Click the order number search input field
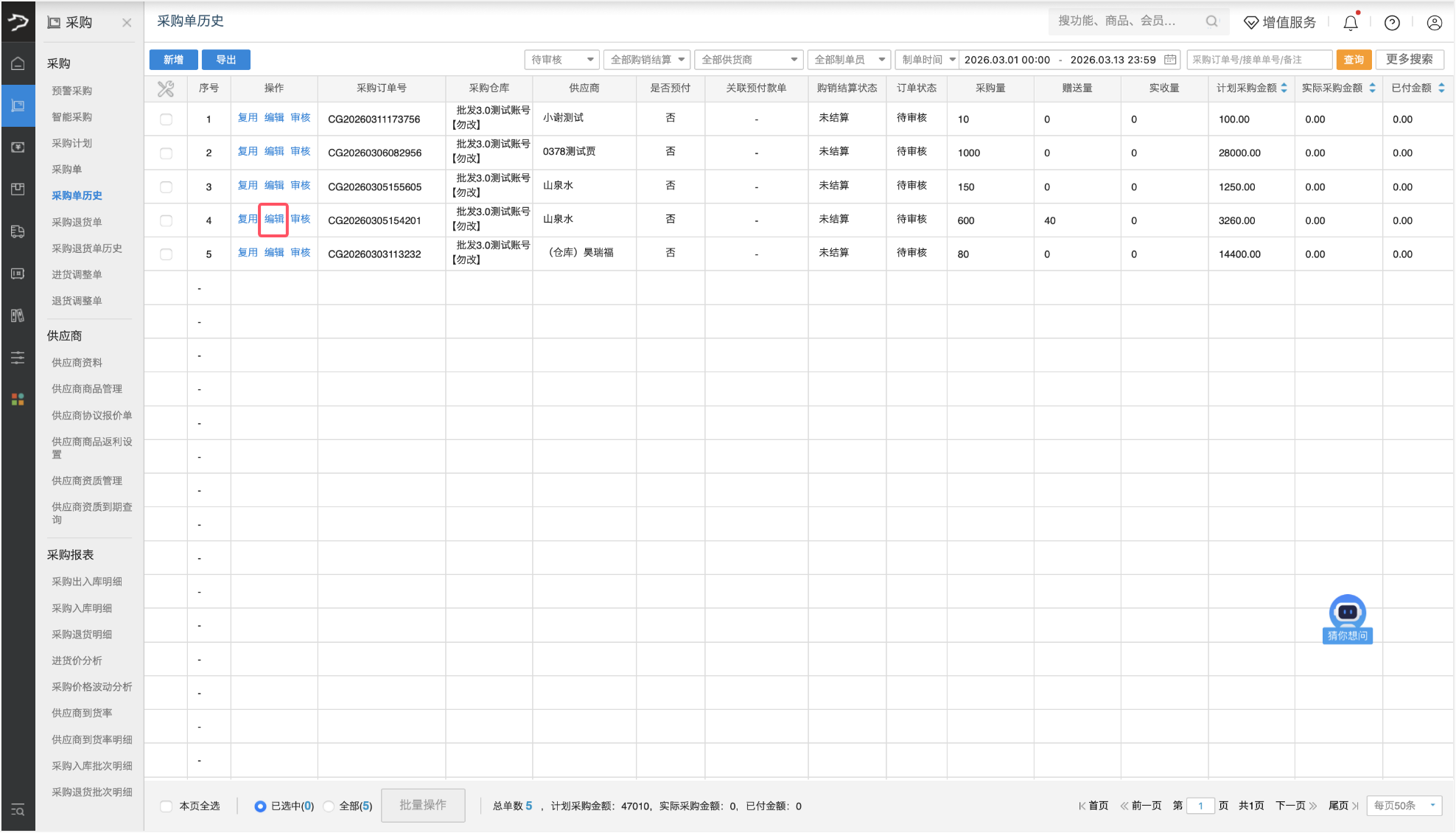The width and height of the screenshot is (1456, 833). tap(1259, 60)
